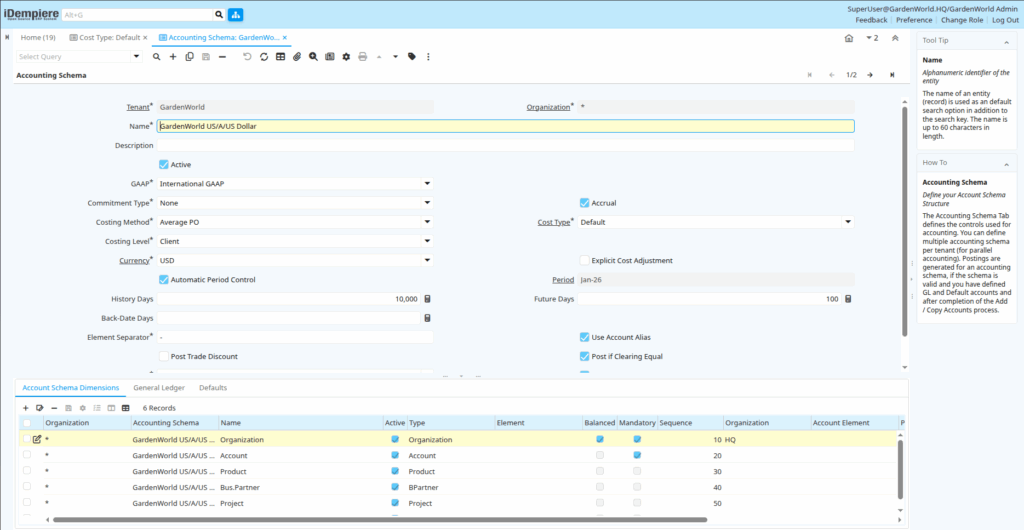Viewport: 1024px width, 530px height.
Task: Click into the Description input field
Action: (x=505, y=145)
